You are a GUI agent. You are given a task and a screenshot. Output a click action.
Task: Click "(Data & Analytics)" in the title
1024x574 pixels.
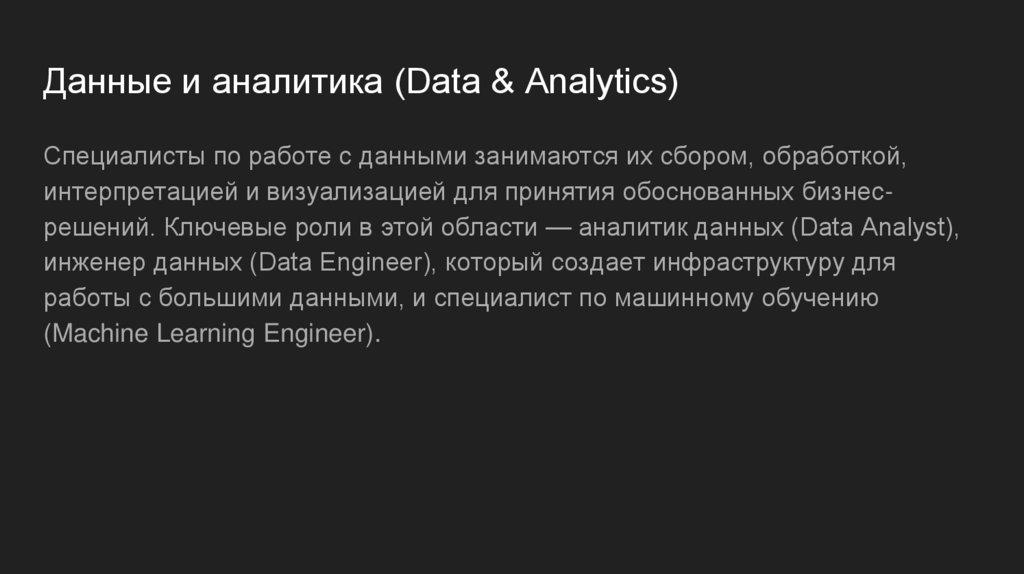click(535, 82)
